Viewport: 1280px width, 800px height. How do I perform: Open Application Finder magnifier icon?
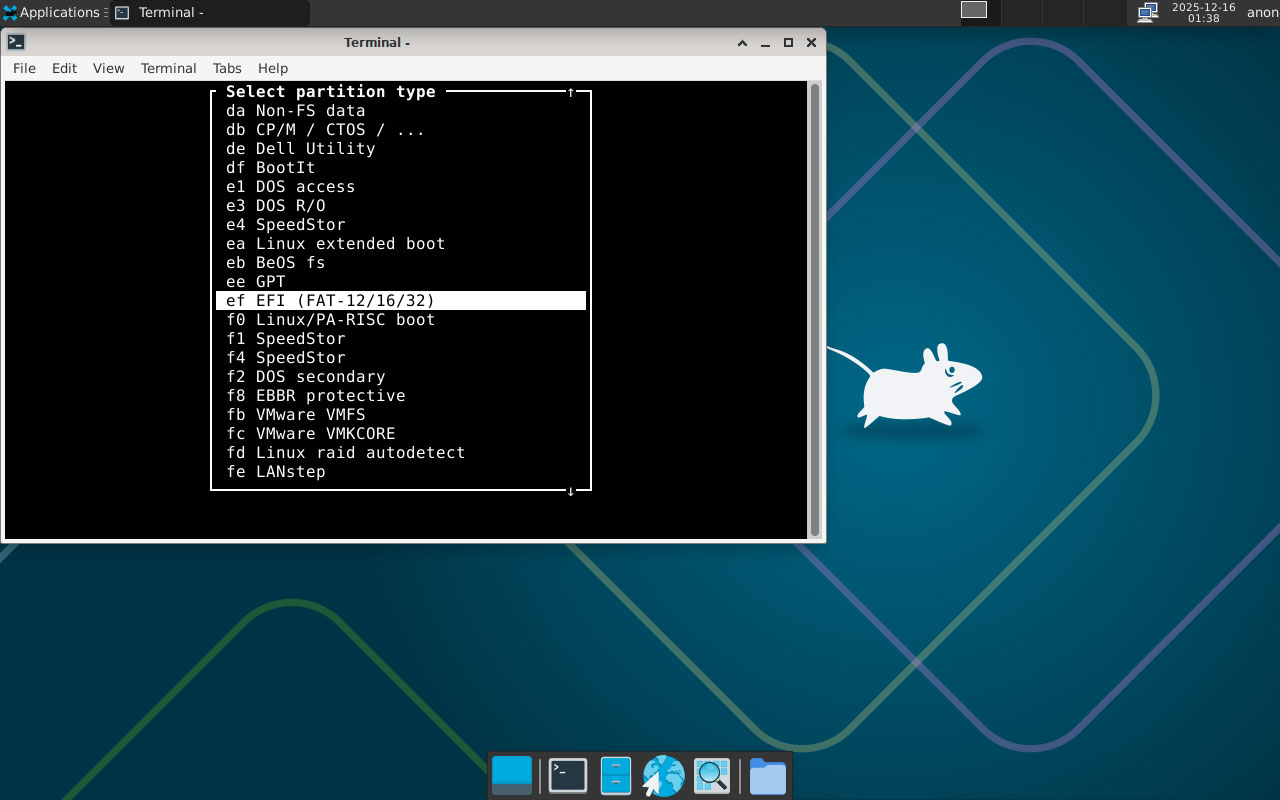(712, 776)
